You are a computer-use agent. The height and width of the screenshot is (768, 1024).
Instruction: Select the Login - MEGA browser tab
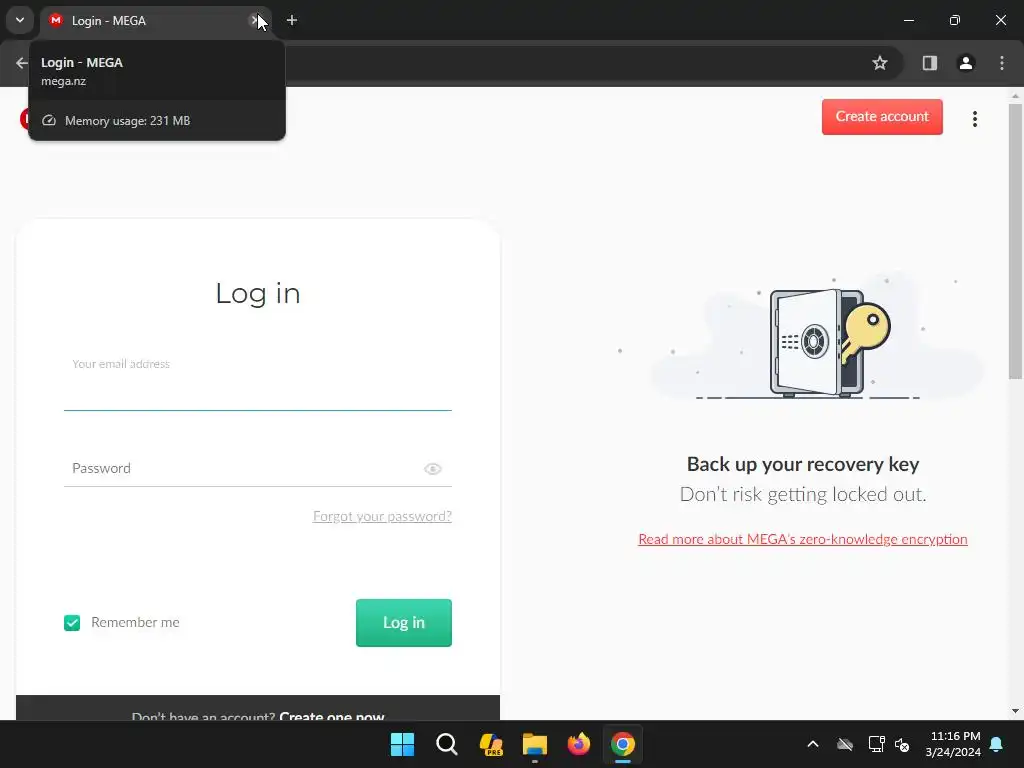point(155,21)
